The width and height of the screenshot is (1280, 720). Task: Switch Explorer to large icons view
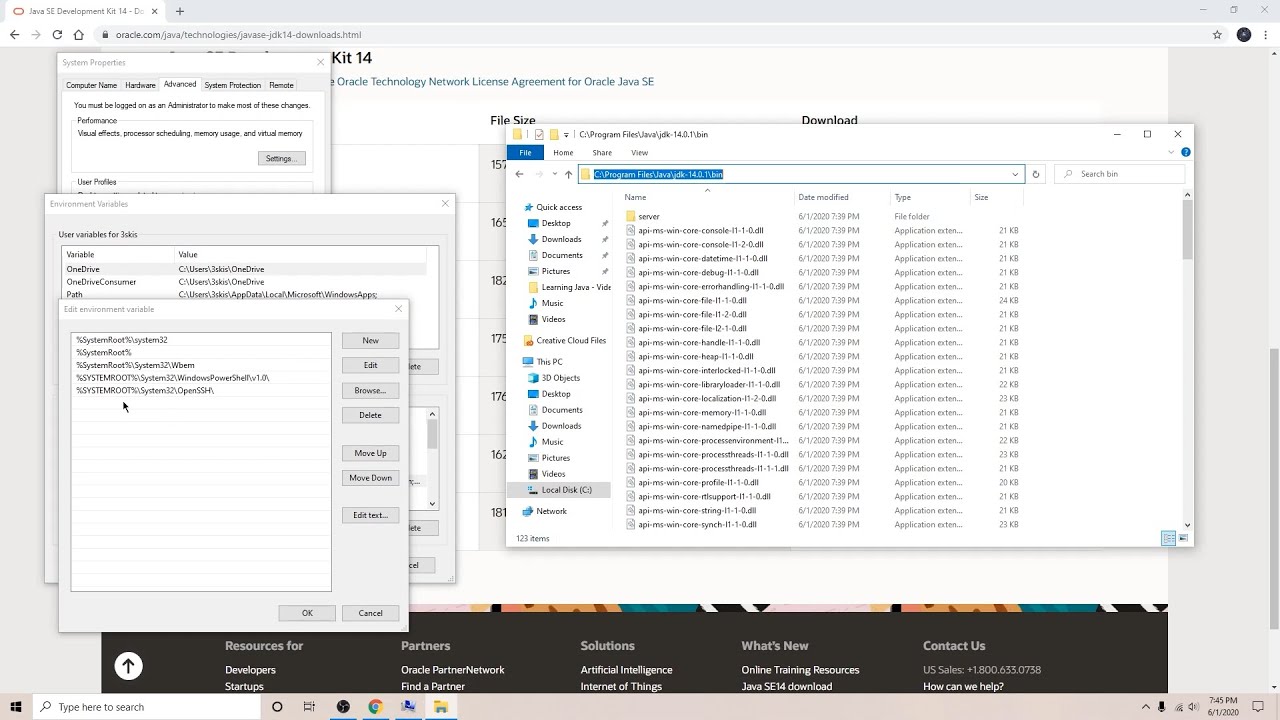pyautogui.click(x=1184, y=538)
